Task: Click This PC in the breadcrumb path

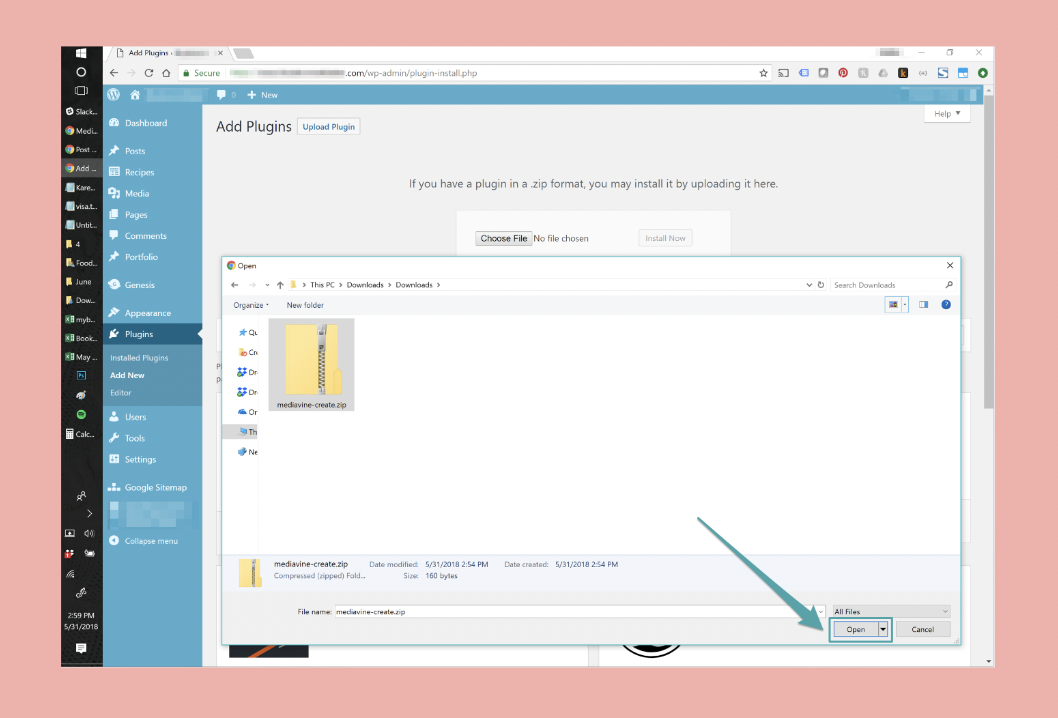Action: pyautogui.click(x=322, y=285)
